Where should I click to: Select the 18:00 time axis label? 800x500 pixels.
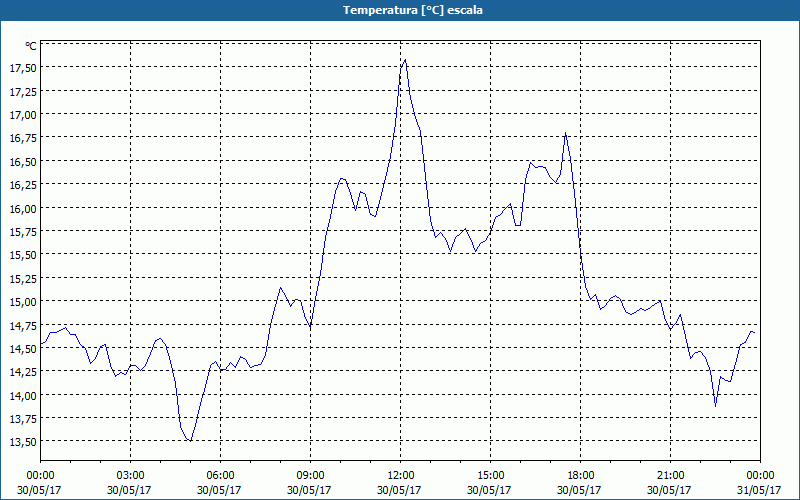tap(581, 476)
